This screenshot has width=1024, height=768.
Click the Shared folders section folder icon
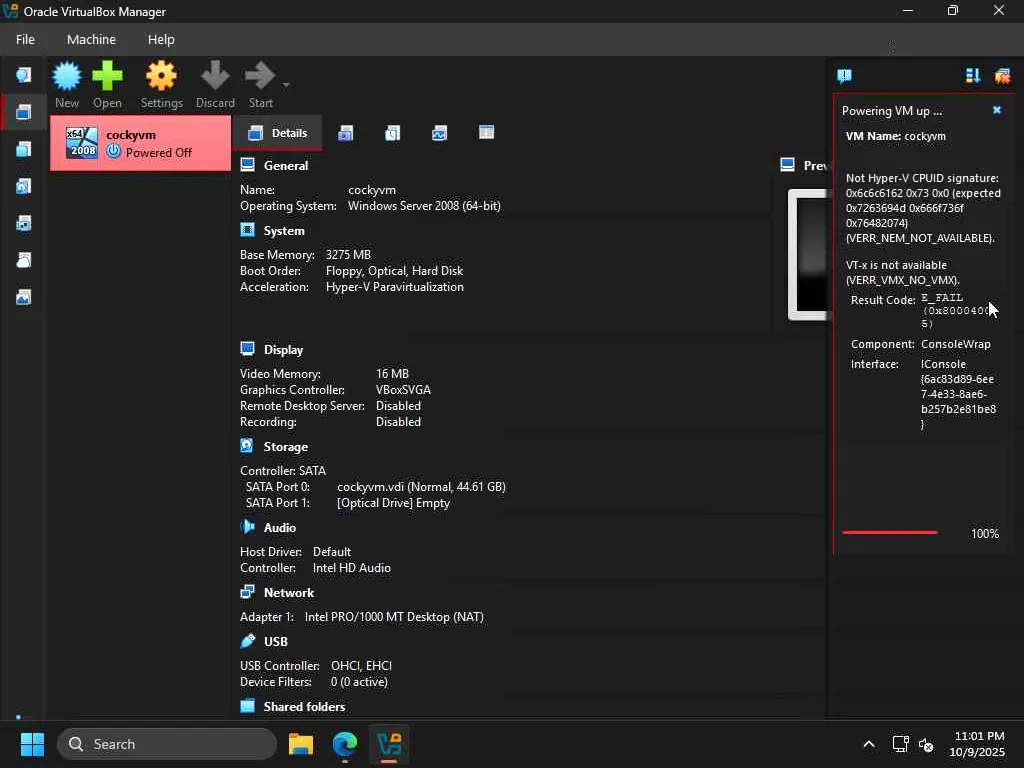click(248, 705)
